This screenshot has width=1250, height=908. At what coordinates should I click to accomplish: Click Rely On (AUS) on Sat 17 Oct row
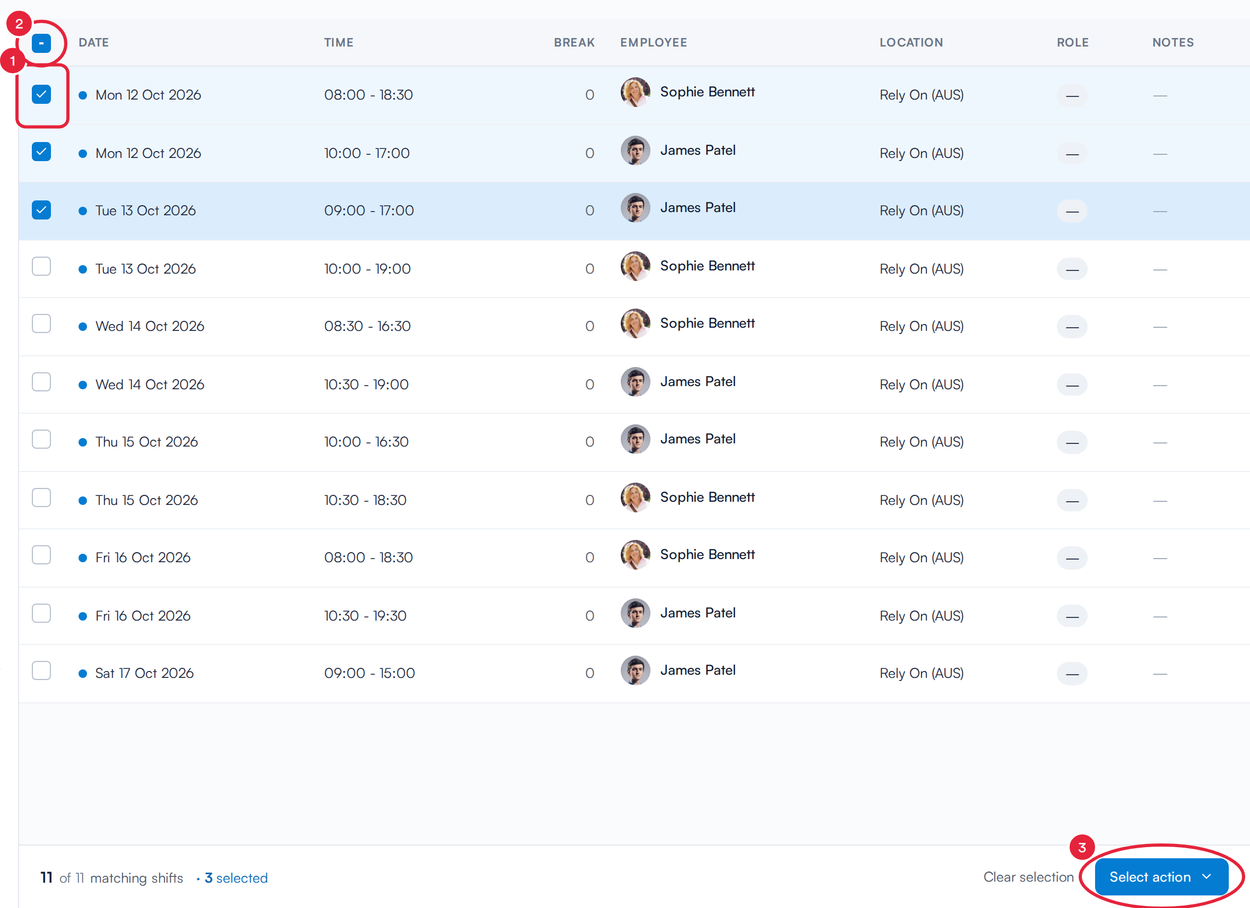[921, 673]
